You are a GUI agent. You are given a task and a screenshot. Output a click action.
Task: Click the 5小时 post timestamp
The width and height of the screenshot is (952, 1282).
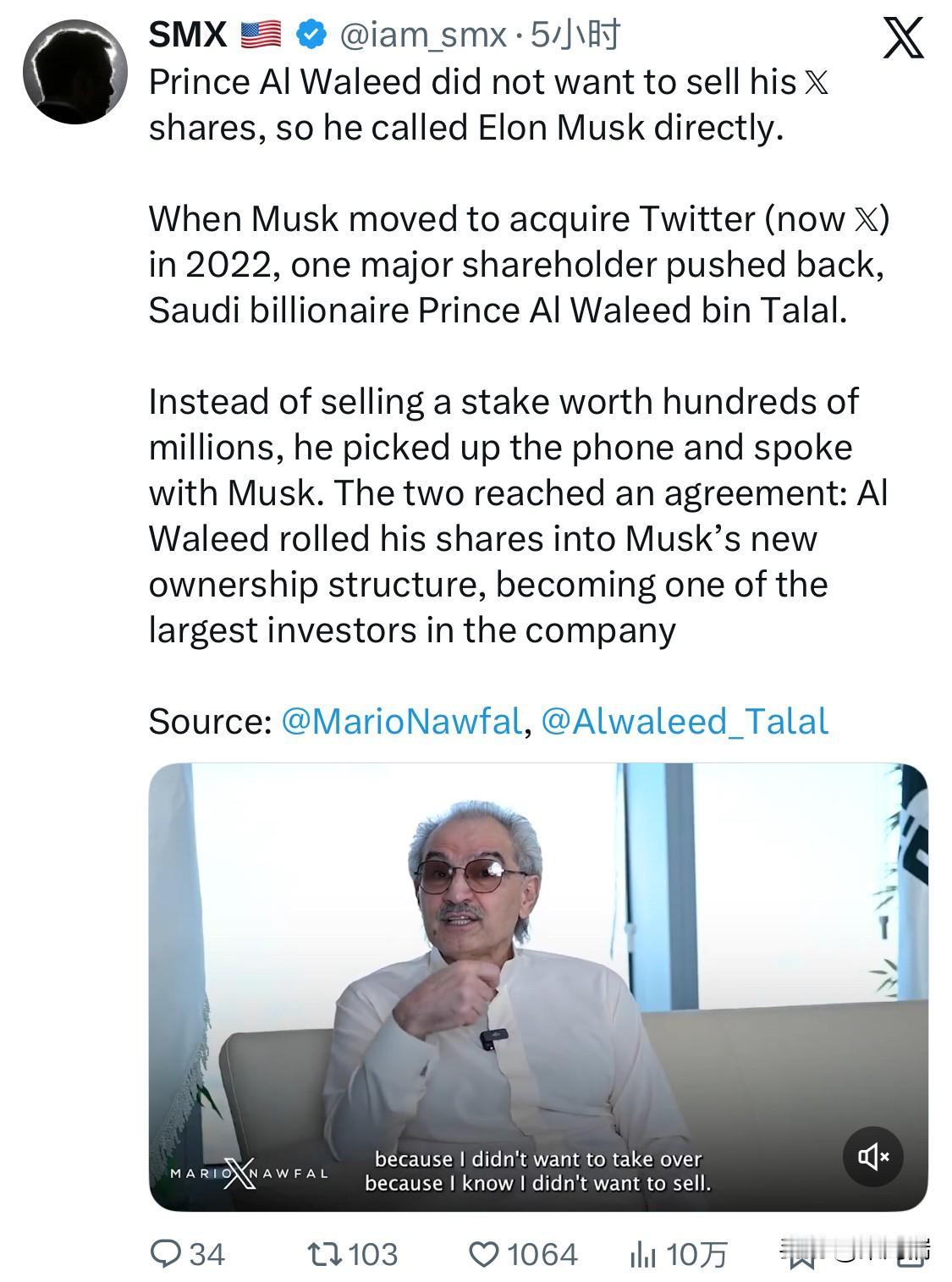pos(575,35)
